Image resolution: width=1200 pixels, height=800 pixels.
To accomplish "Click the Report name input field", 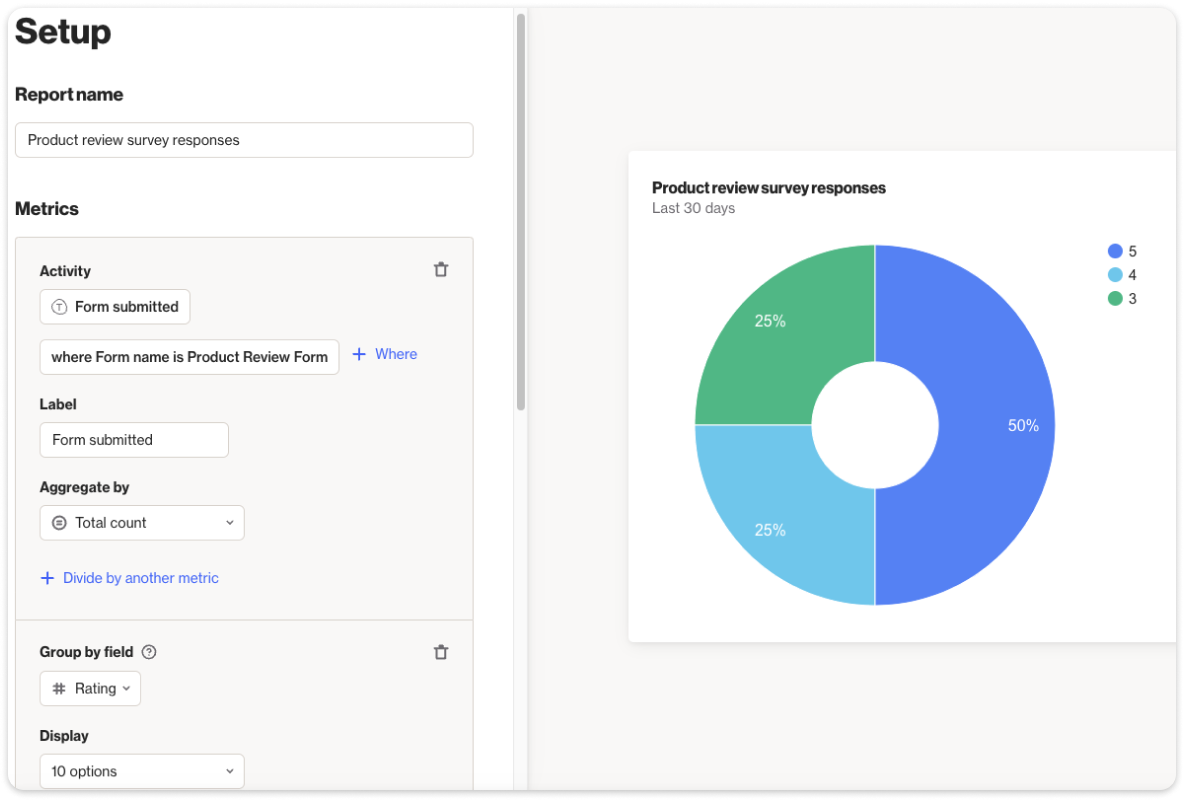I will [x=244, y=140].
